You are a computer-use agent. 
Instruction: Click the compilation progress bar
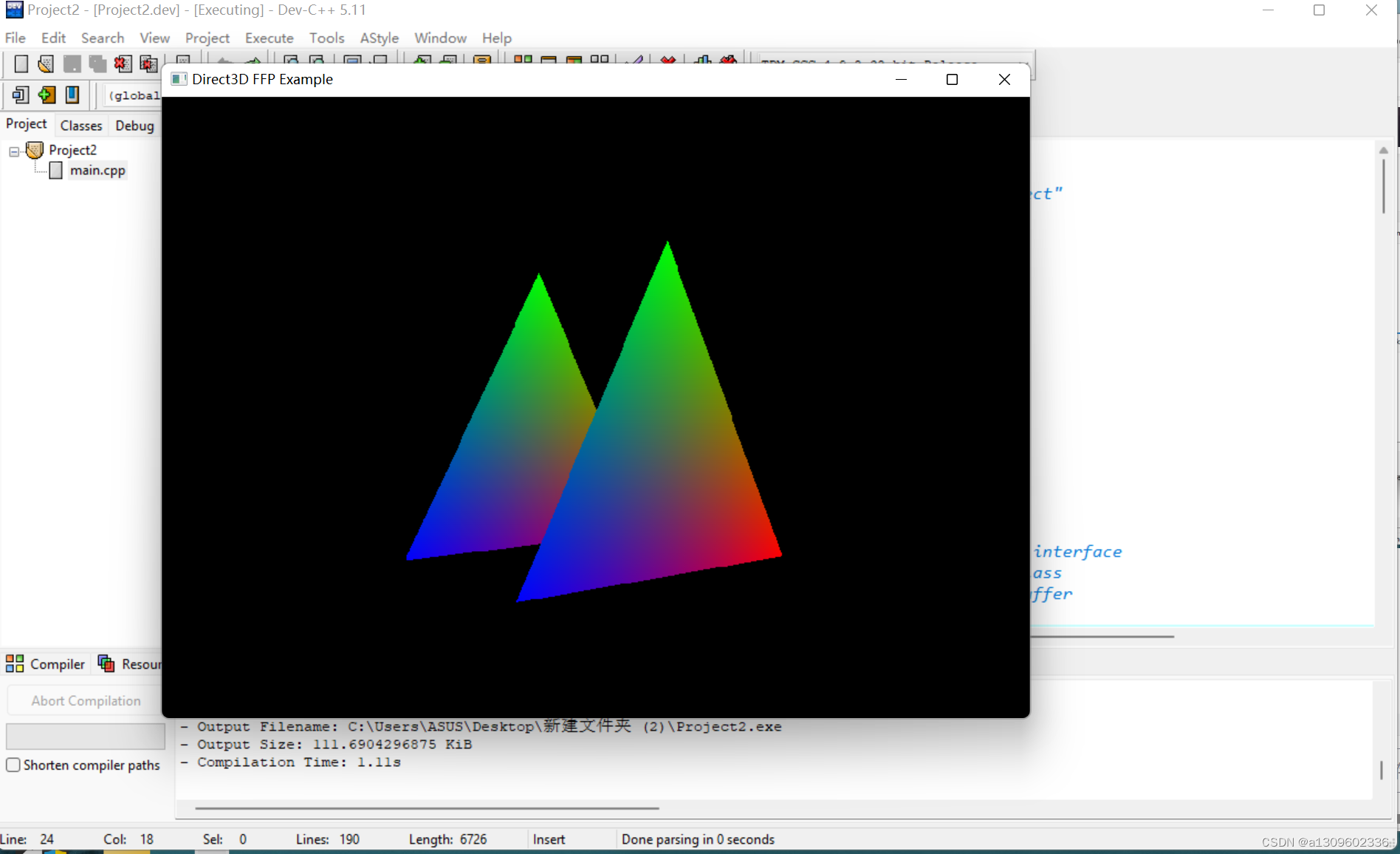pyautogui.click(x=86, y=736)
